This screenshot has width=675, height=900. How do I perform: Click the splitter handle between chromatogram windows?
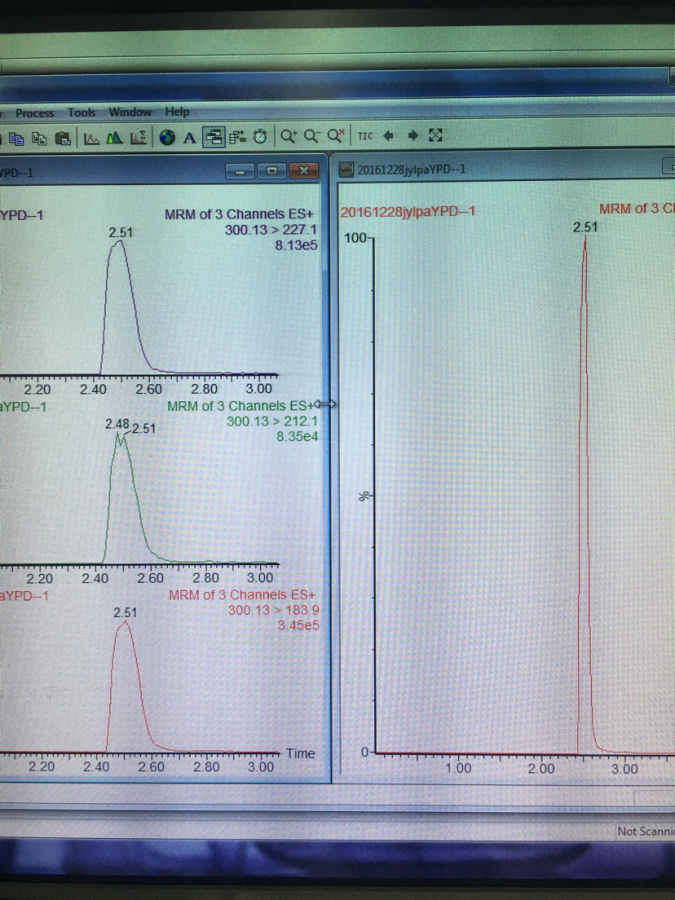pos(326,405)
